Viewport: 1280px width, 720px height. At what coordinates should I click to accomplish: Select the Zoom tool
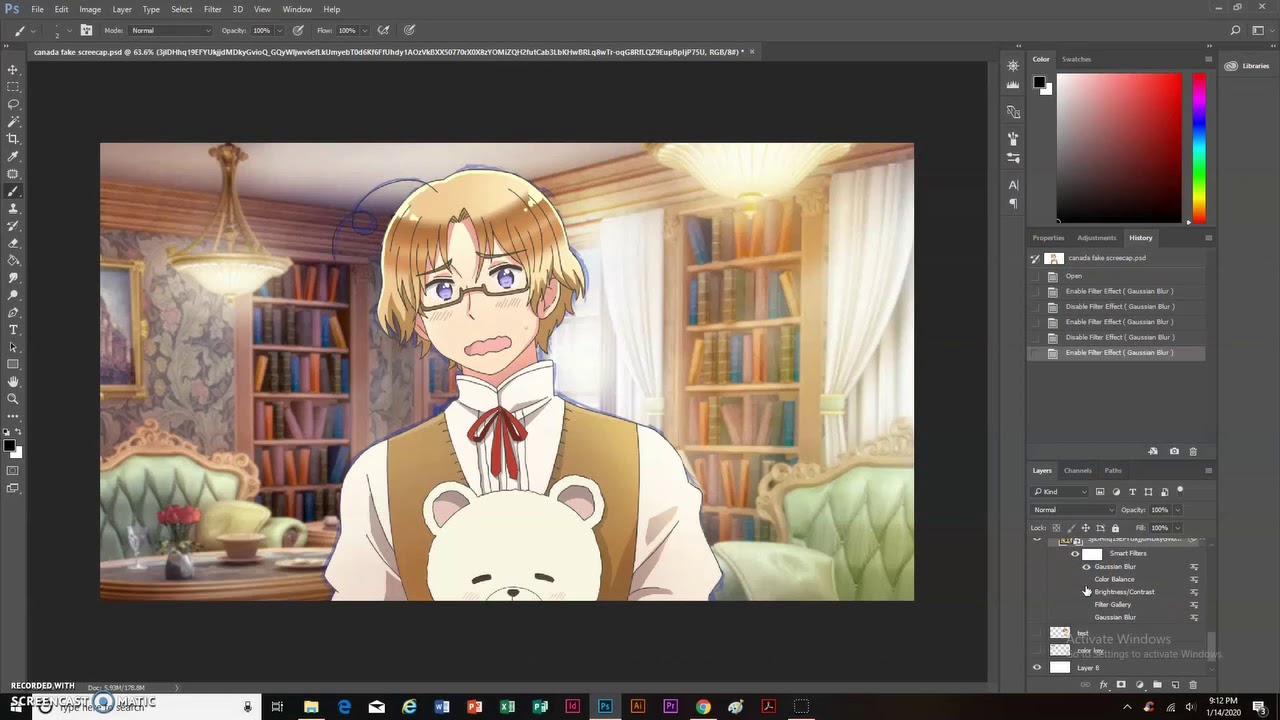(x=13, y=398)
